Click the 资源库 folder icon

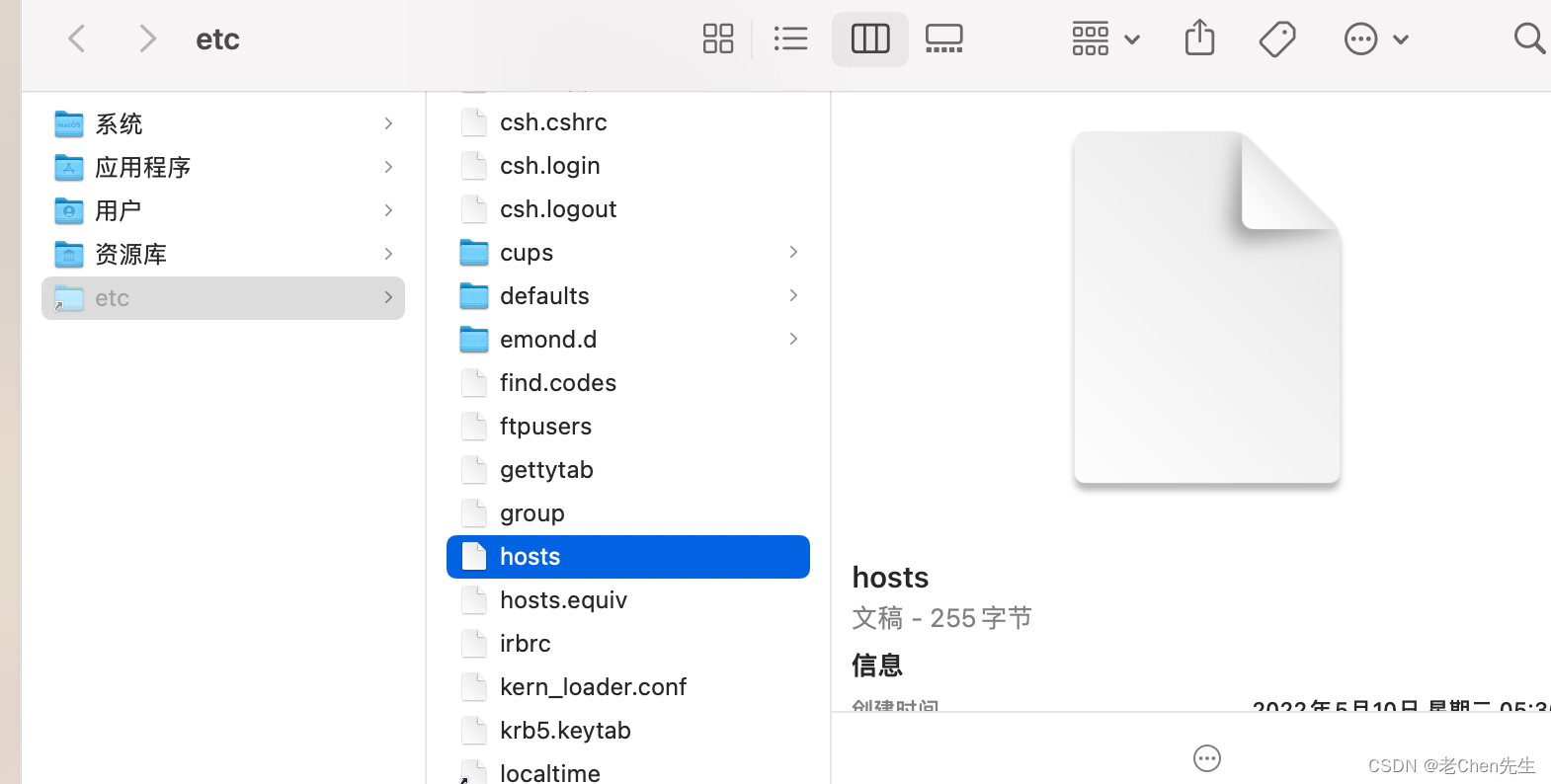coord(69,254)
